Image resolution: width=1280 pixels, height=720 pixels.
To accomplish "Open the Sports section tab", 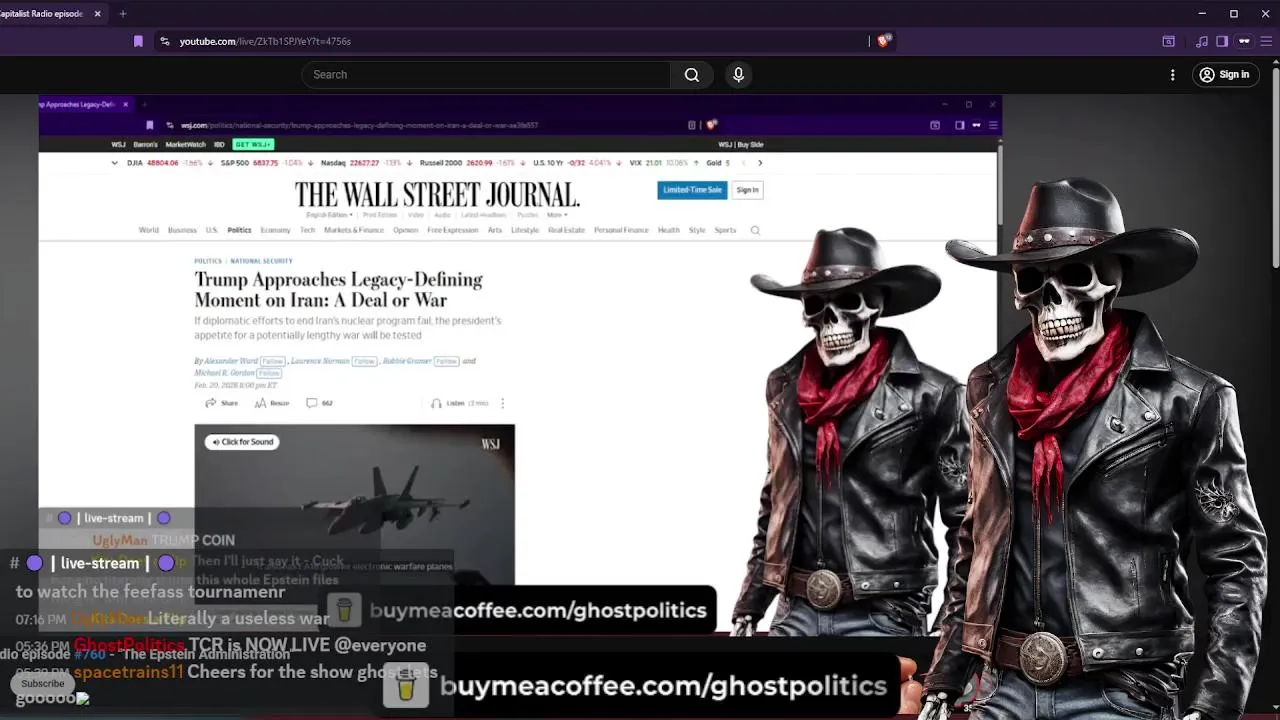I will 725,230.
